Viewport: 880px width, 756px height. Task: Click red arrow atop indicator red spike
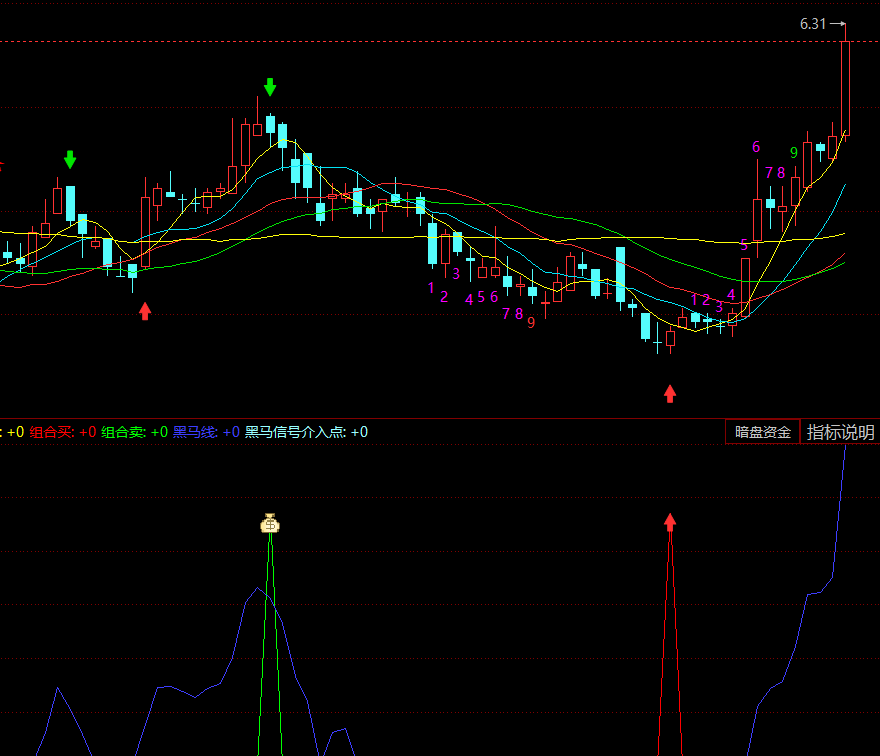[670, 522]
